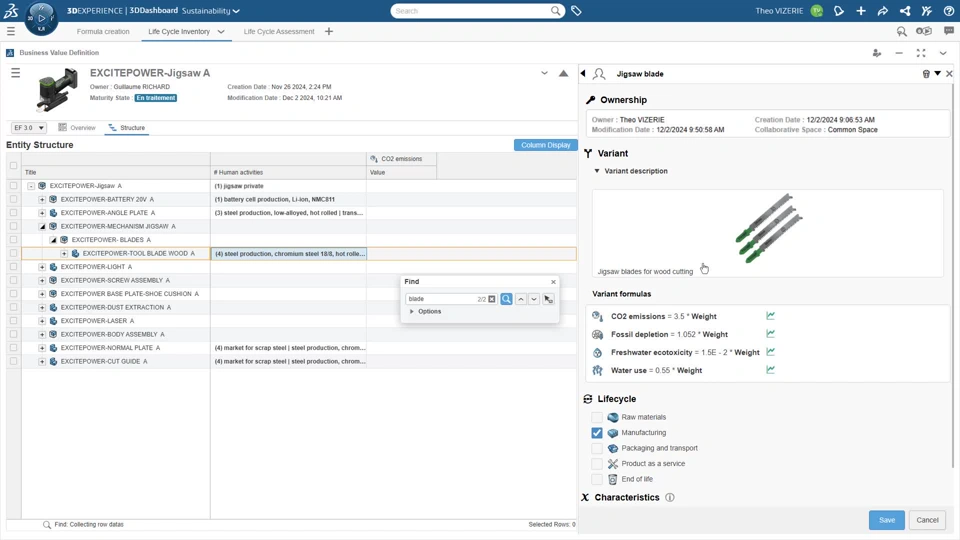960x540 pixels.
Task: Open the social network share icon
Action: point(905,10)
